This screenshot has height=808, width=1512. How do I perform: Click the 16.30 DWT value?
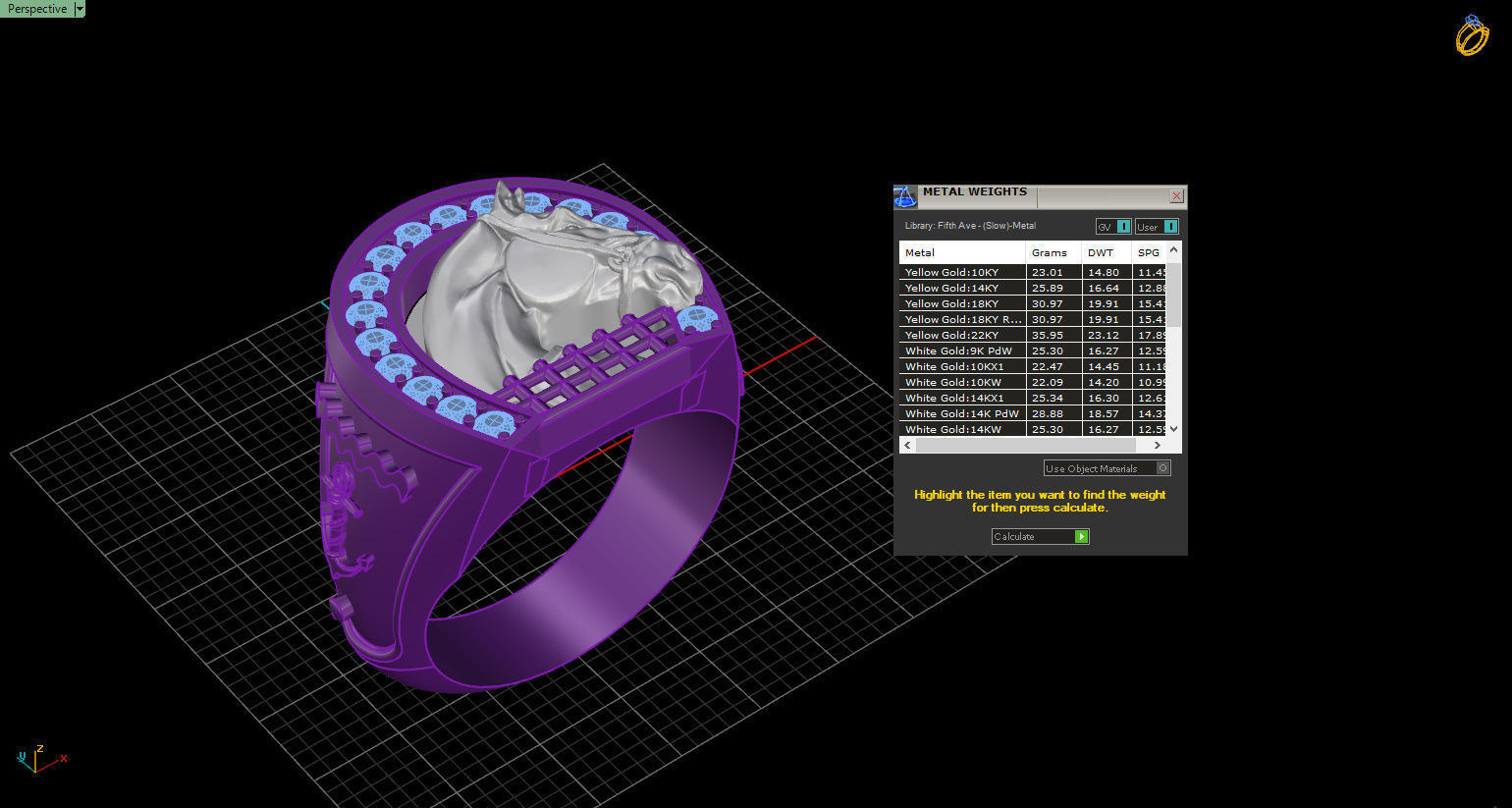pyautogui.click(x=1104, y=398)
